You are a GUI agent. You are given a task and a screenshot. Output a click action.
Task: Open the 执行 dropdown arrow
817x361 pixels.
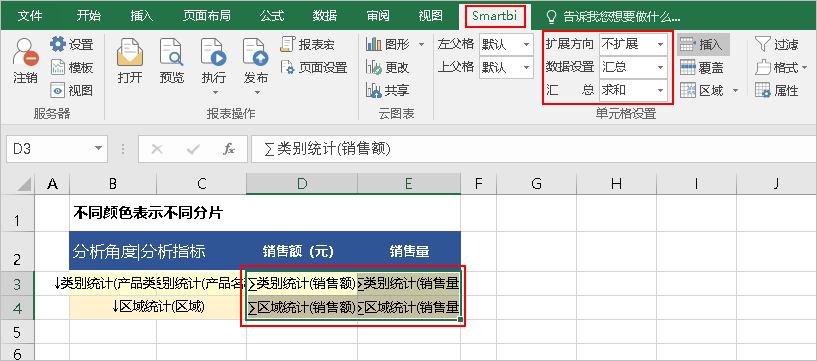214,93
